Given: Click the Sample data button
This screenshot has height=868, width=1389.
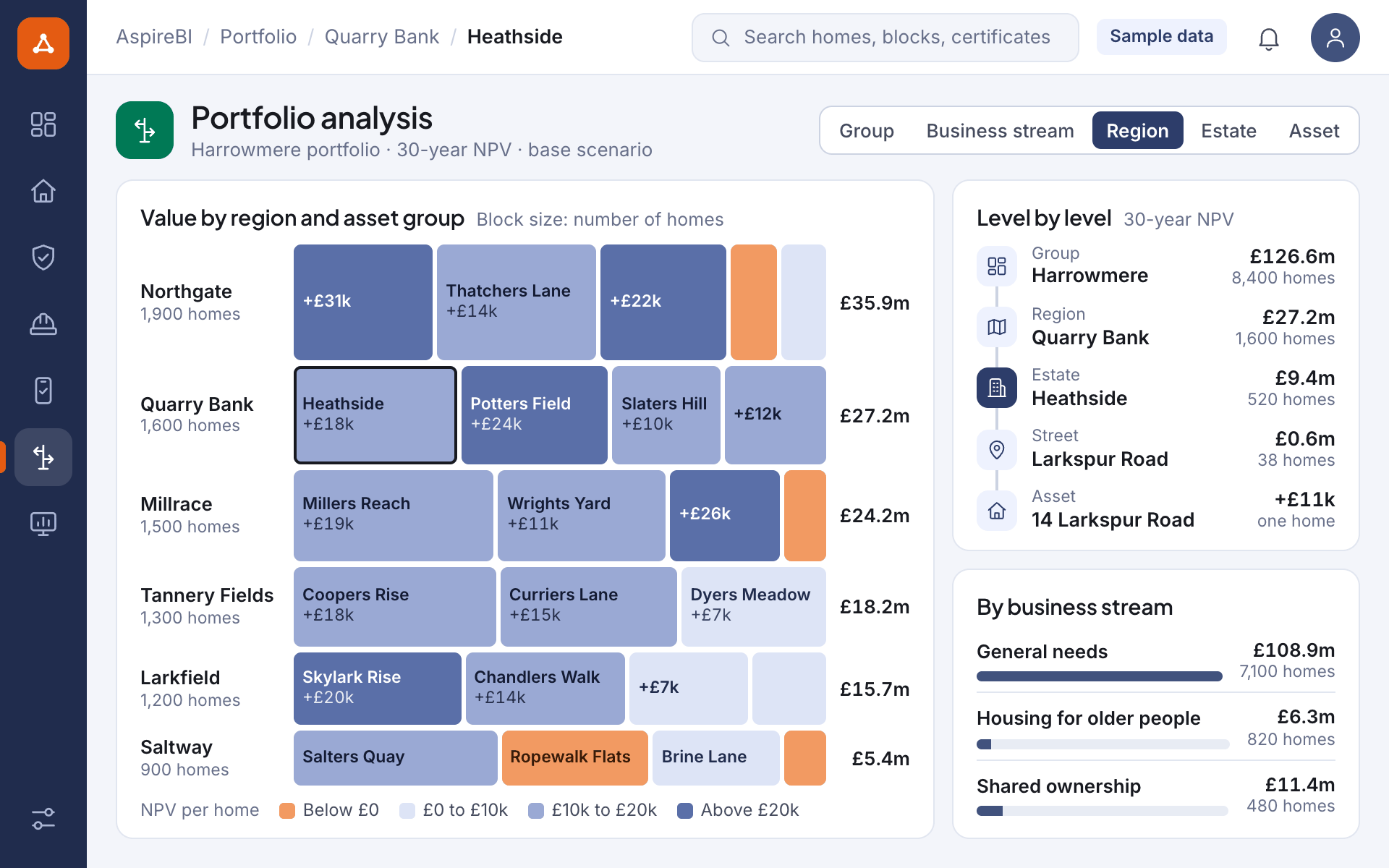Looking at the screenshot, I should coord(1161,36).
